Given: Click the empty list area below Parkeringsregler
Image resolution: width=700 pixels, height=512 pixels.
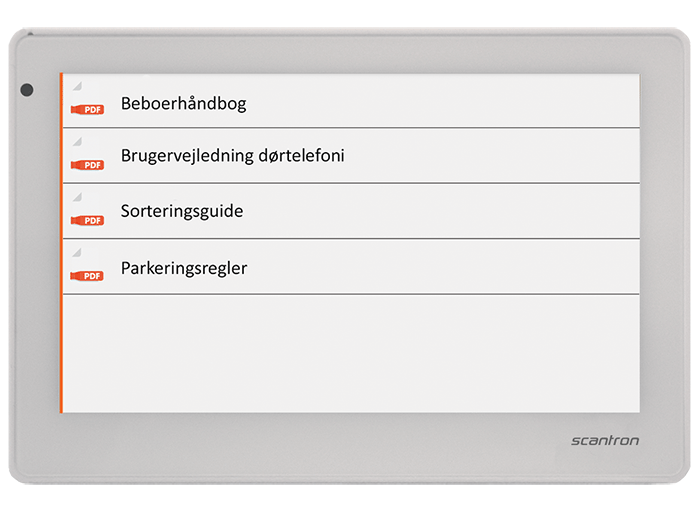Looking at the screenshot, I should [x=351, y=354].
